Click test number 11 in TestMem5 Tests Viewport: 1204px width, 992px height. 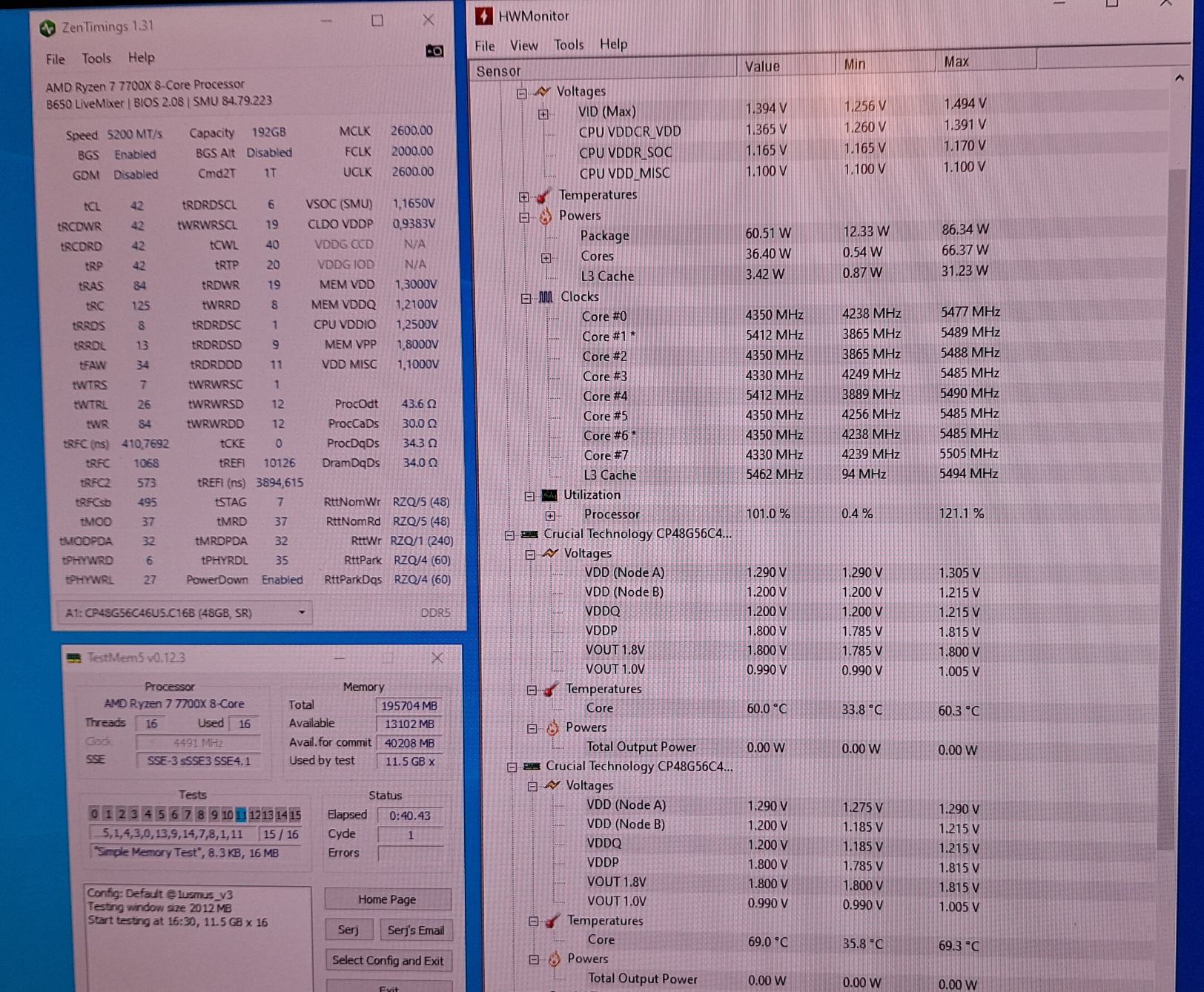pos(240,815)
